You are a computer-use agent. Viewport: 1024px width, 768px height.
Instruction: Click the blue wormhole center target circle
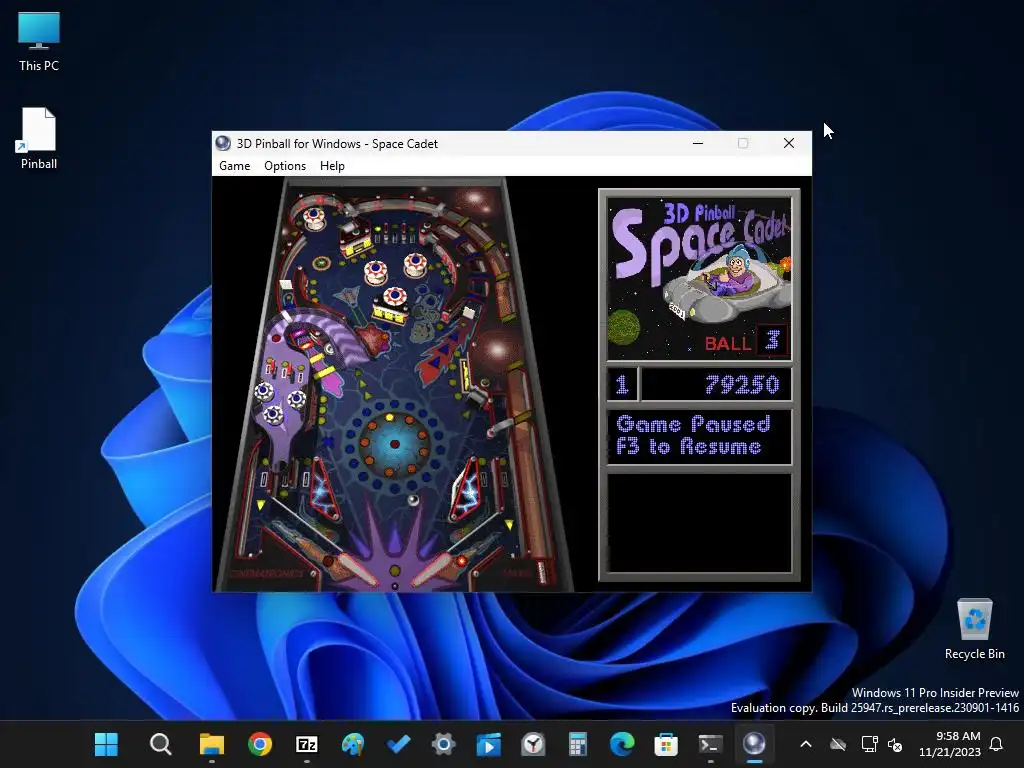pos(394,444)
